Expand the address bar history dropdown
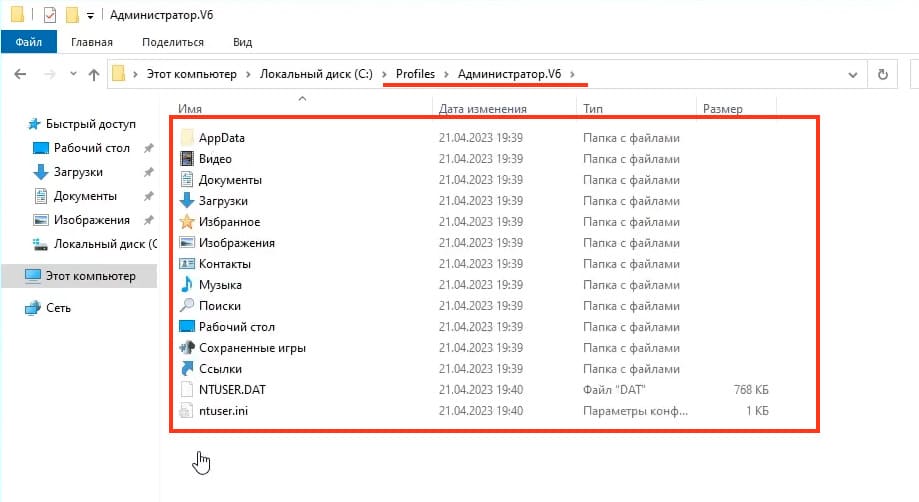919x502 pixels. tap(853, 75)
